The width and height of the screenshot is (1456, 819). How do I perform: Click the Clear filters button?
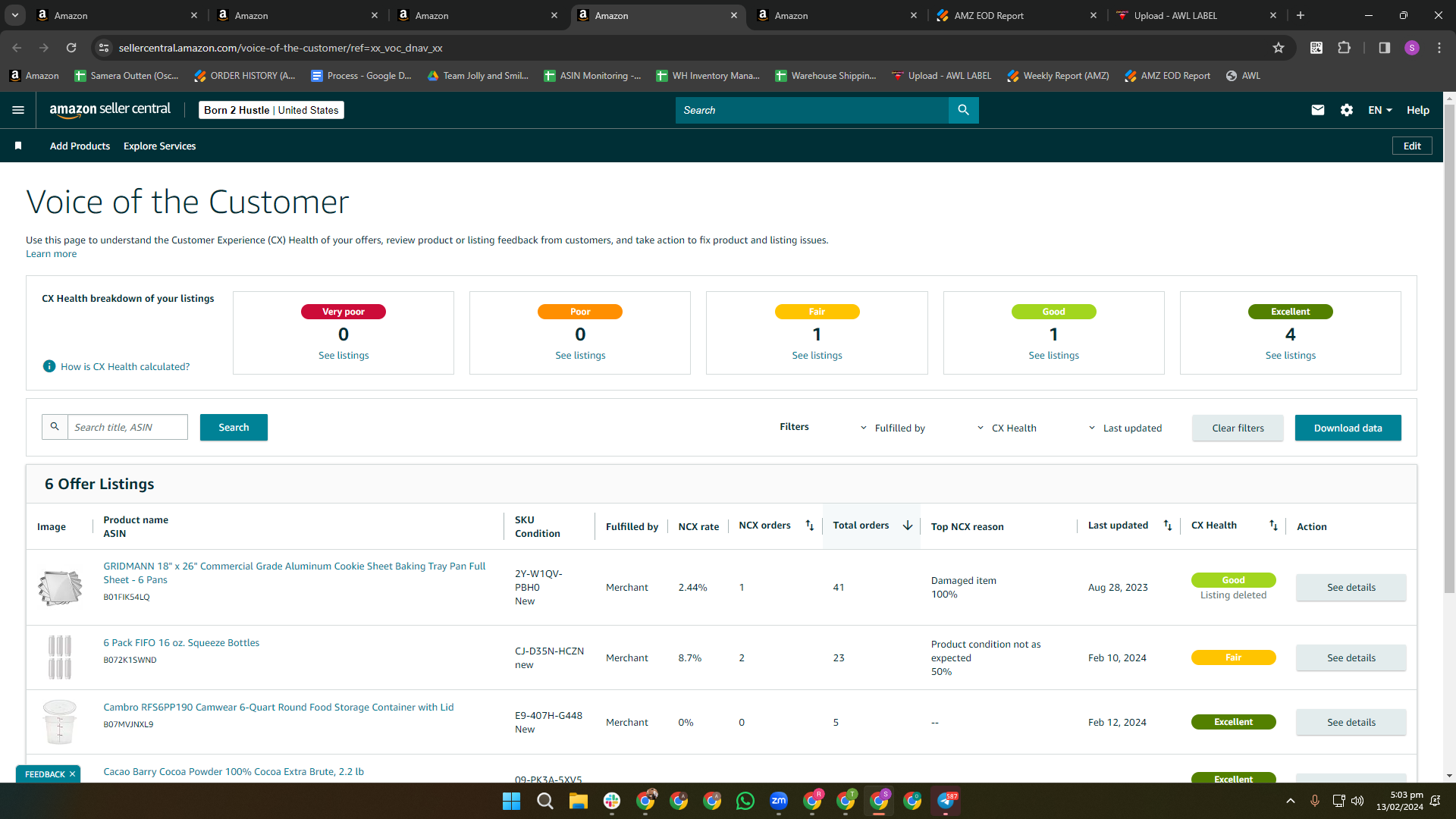pyautogui.click(x=1238, y=428)
